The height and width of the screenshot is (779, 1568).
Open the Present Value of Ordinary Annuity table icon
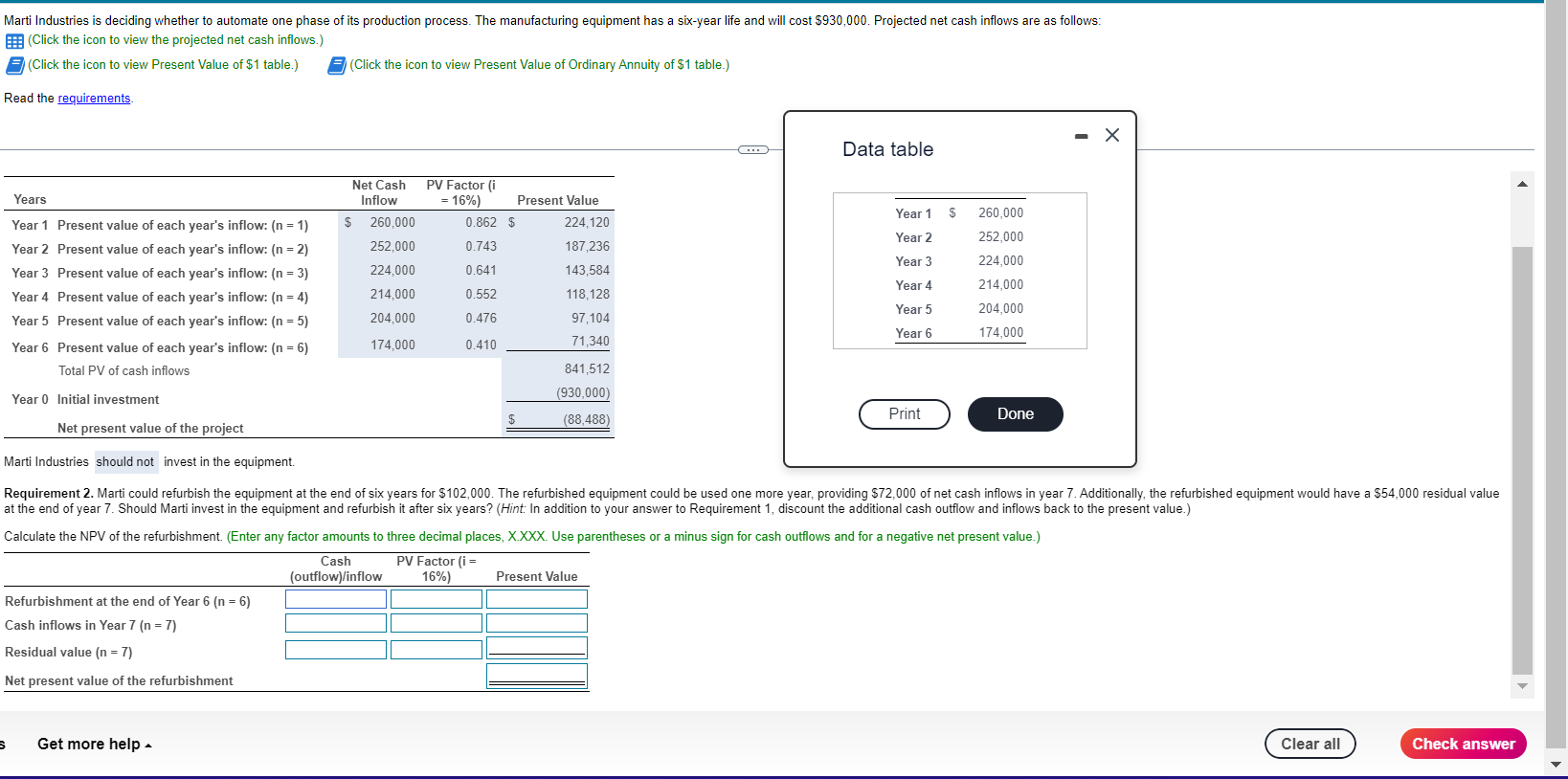tap(336, 65)
